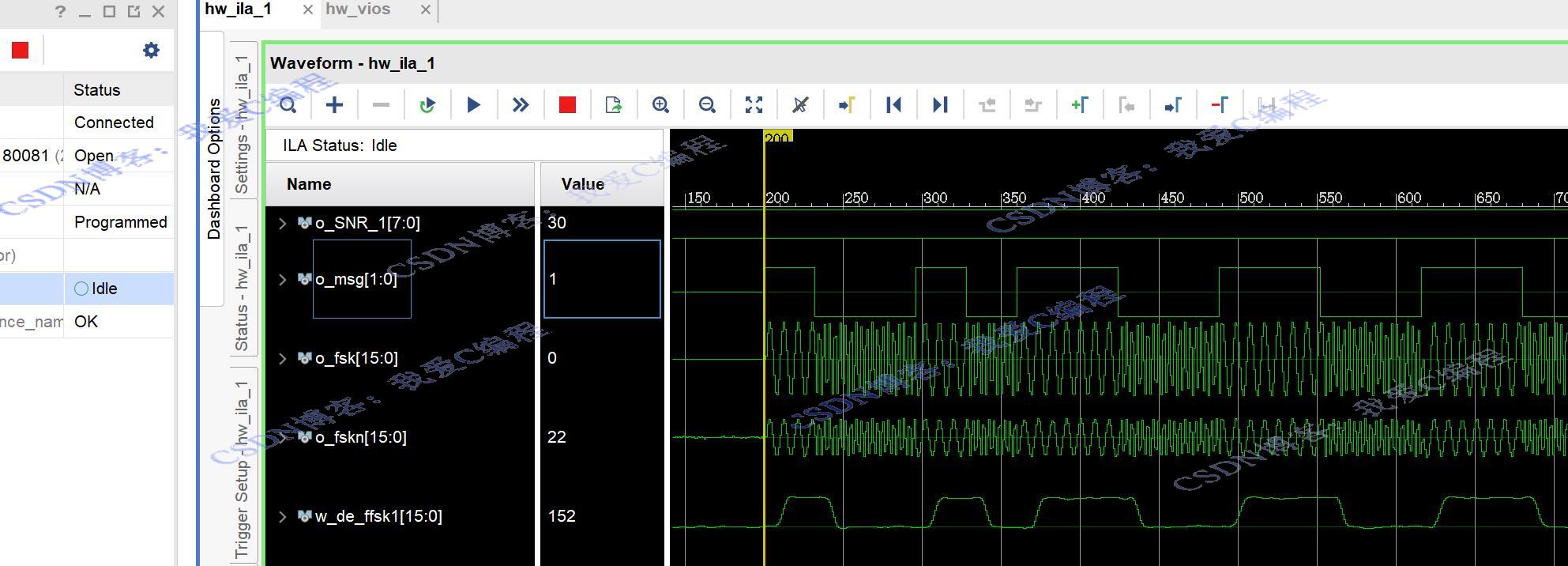Click the o_msg waveform trace
1568x566 pixels.
click(1119, 292)
